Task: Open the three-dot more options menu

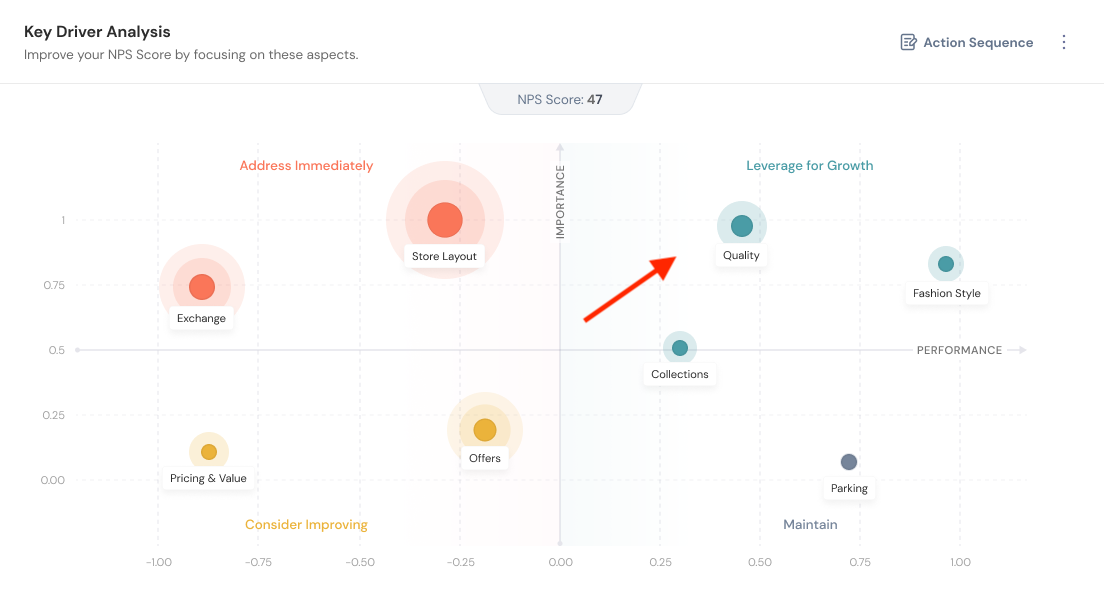Action: pyautogui.click(x=1064, y=42)
